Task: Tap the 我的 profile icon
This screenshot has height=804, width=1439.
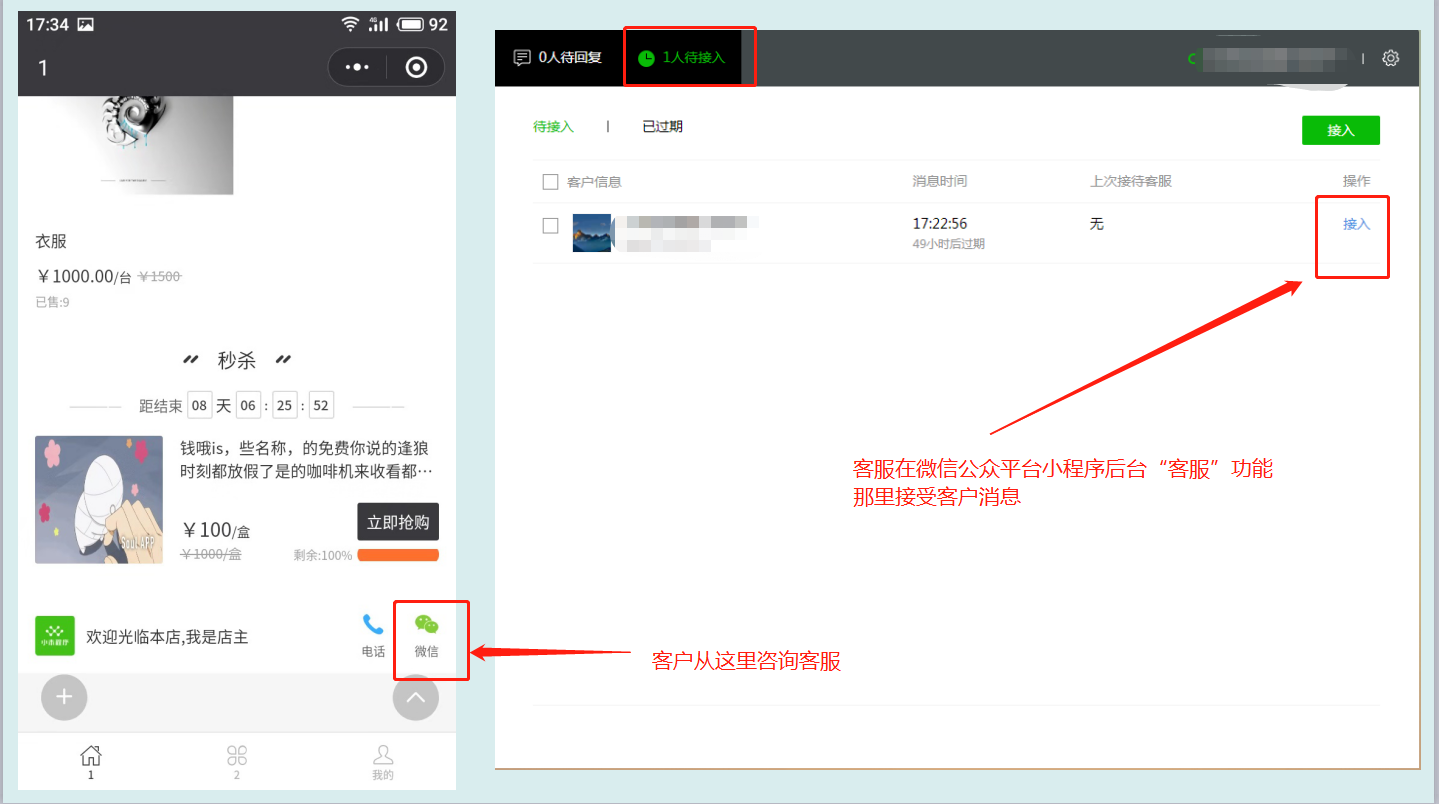Action: tap(383, 756)
